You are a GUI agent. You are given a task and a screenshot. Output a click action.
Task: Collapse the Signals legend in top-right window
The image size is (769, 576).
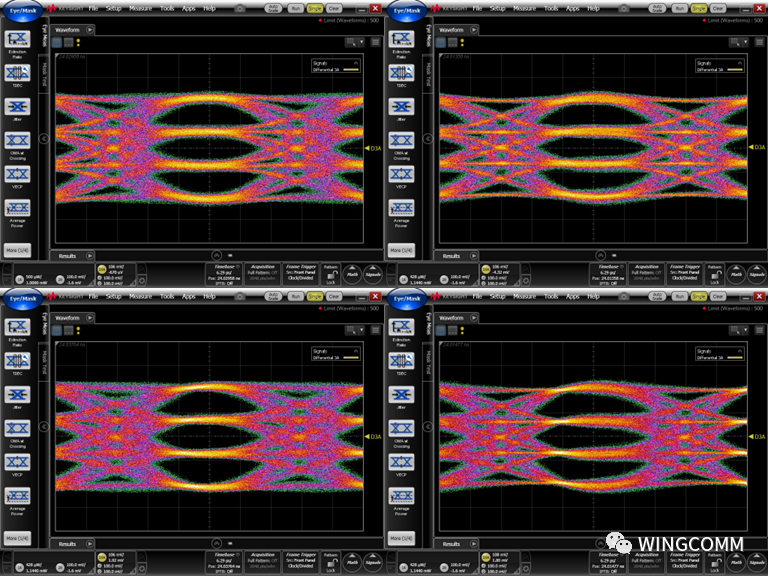tap(740, 62)
